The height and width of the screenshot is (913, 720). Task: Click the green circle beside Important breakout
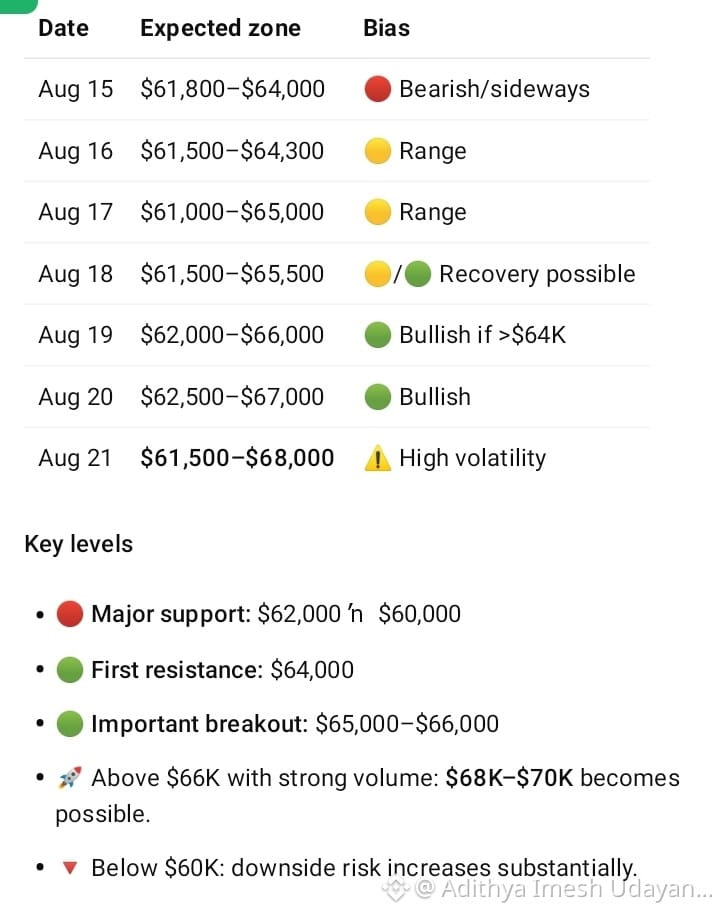pos(69,724)
